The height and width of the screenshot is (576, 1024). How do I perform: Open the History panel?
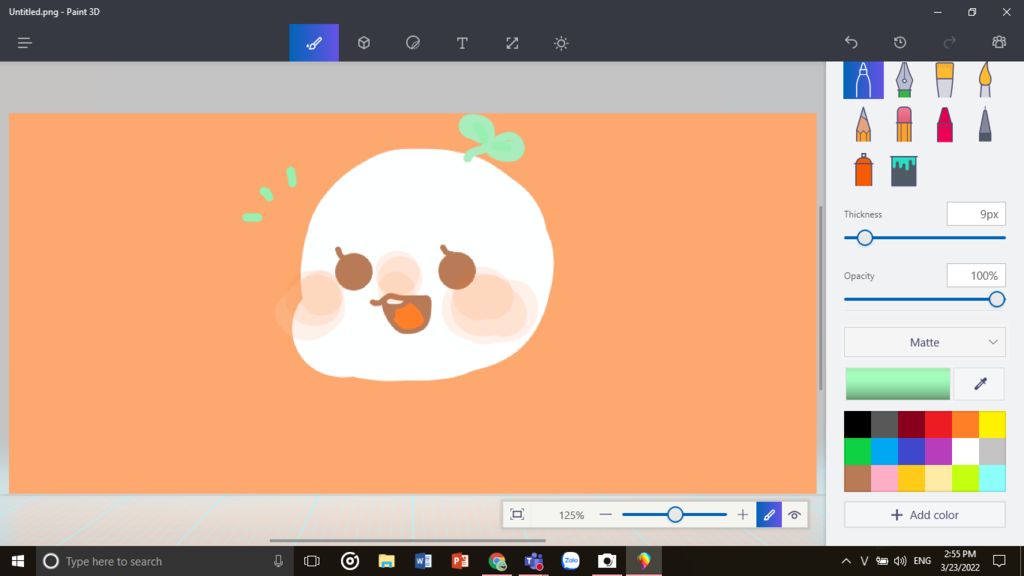[x=900, y=42]
